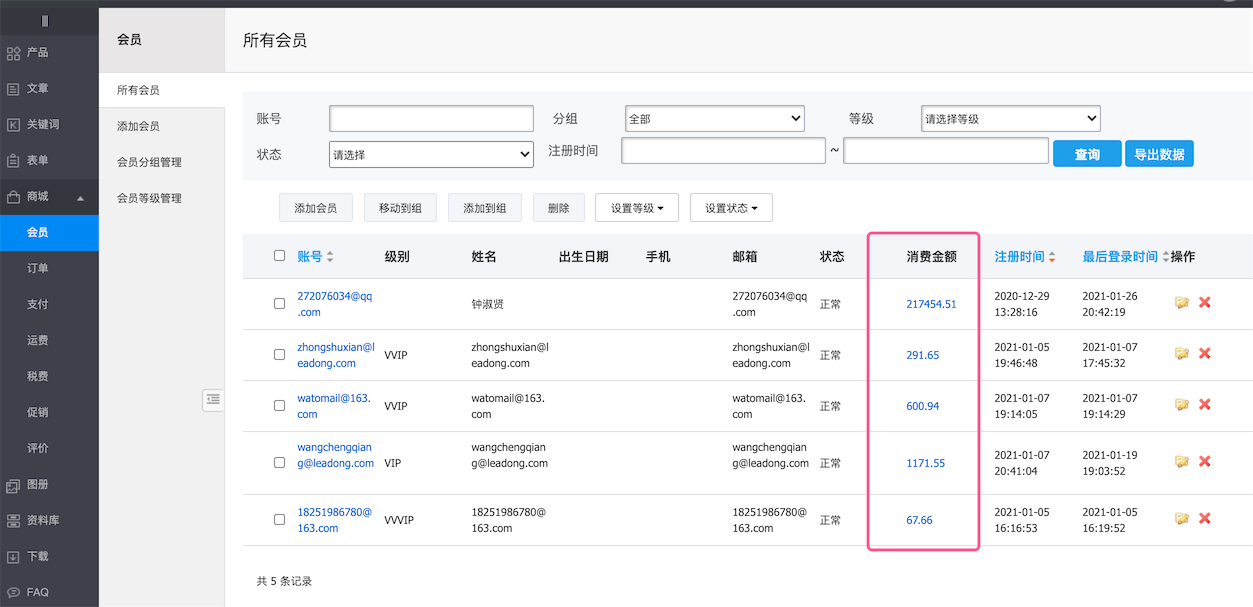The width and height of the screenshot is (1253, 607).
Task: Click the red delete icon for zhongshuxian row
Action: pos(1205,354)
